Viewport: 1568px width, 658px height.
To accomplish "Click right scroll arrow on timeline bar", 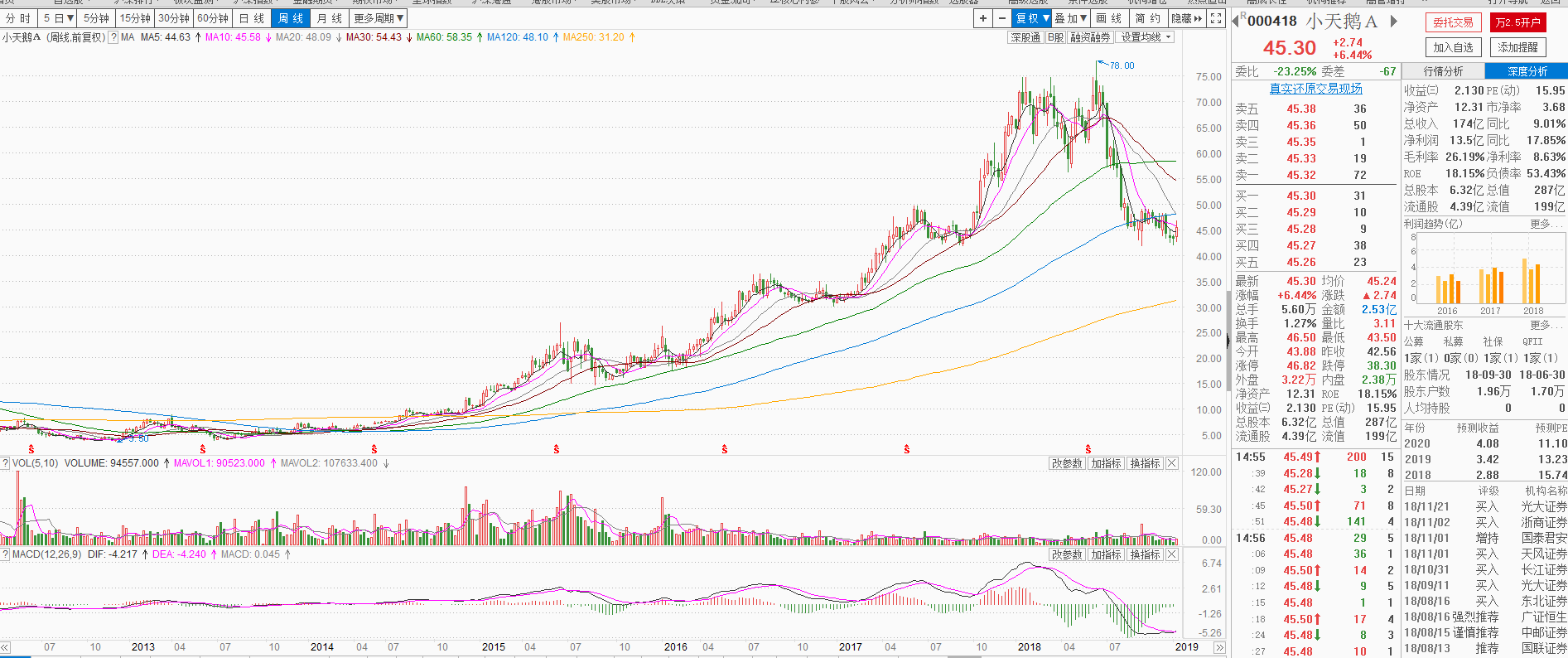I will (x=1220, y=647).
